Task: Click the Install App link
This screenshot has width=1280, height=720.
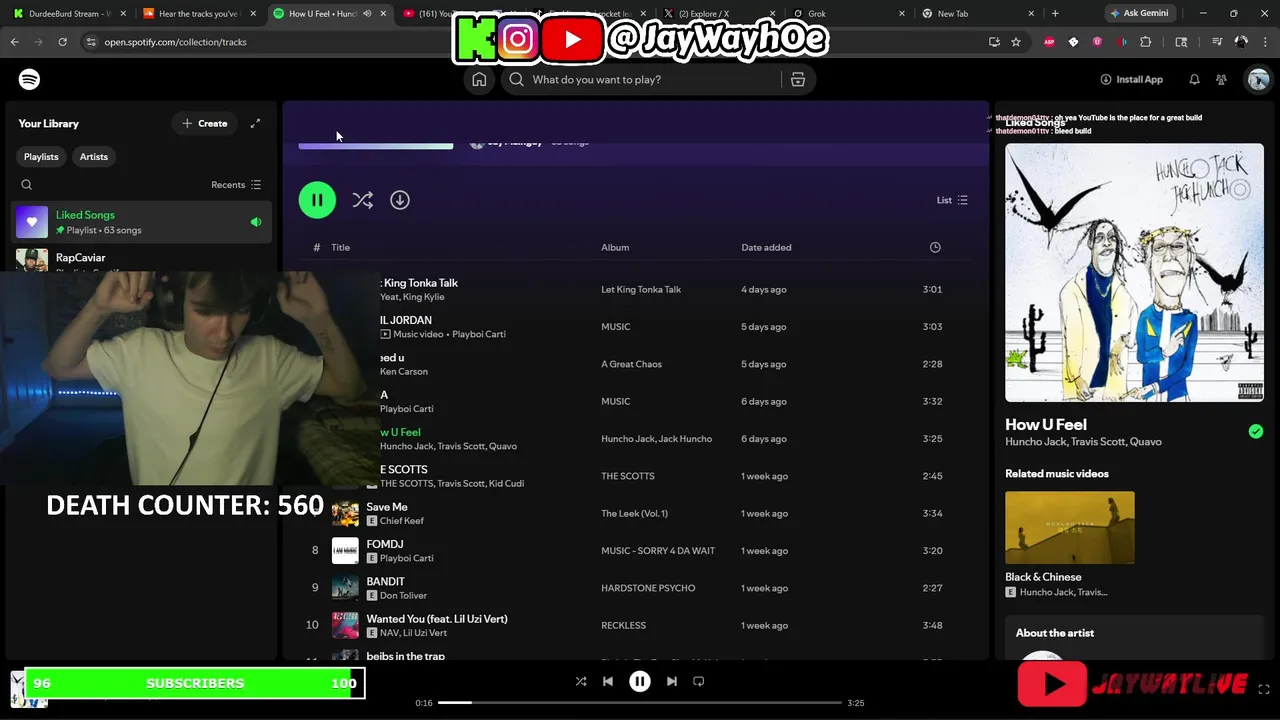Action: tap(1131, 79)
